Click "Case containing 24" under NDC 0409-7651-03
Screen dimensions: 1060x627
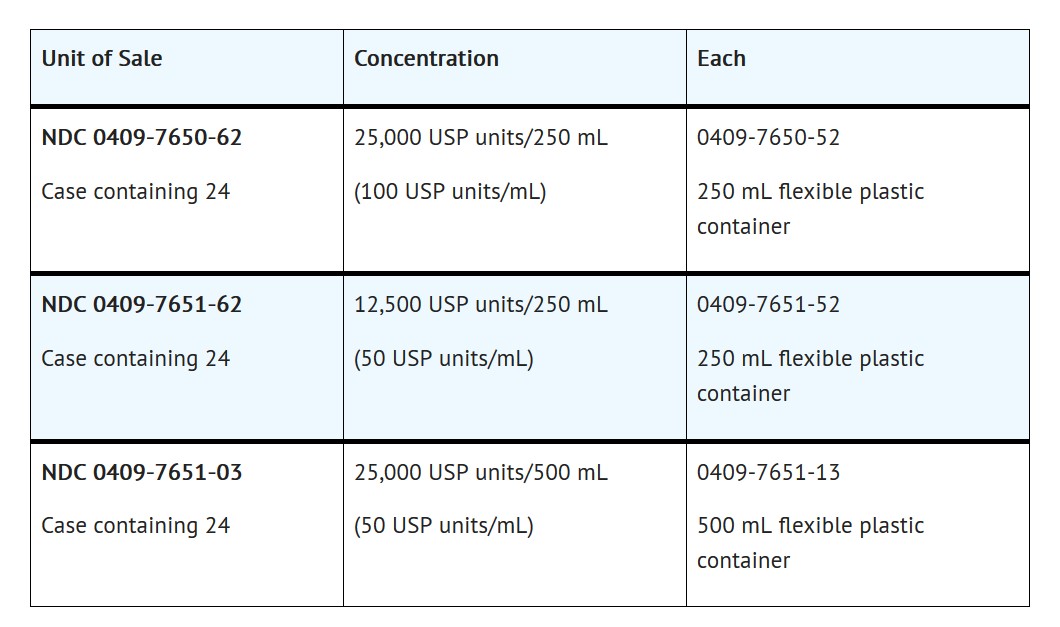pyautogui.click(x=135, y=526)
